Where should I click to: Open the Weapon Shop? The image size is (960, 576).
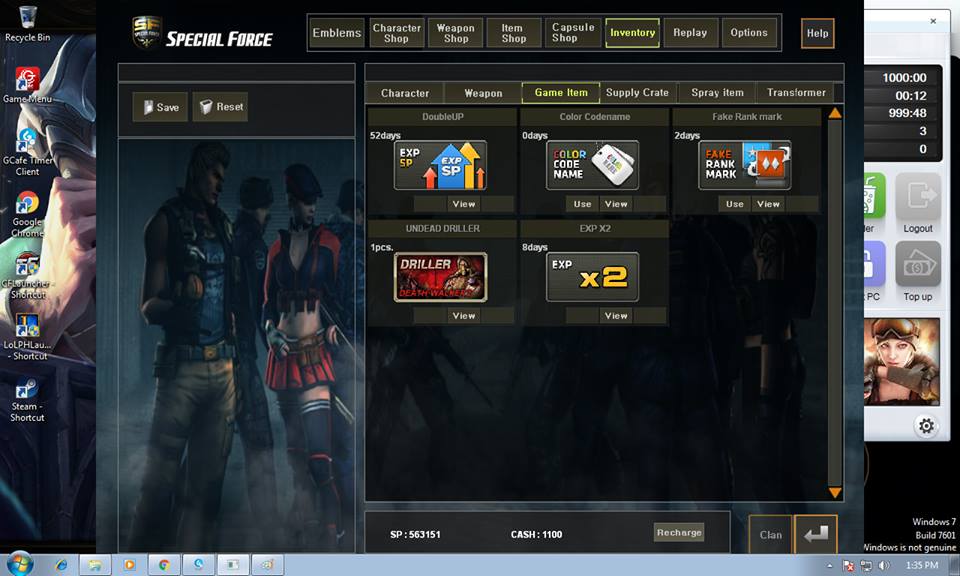tap(456, 32)
